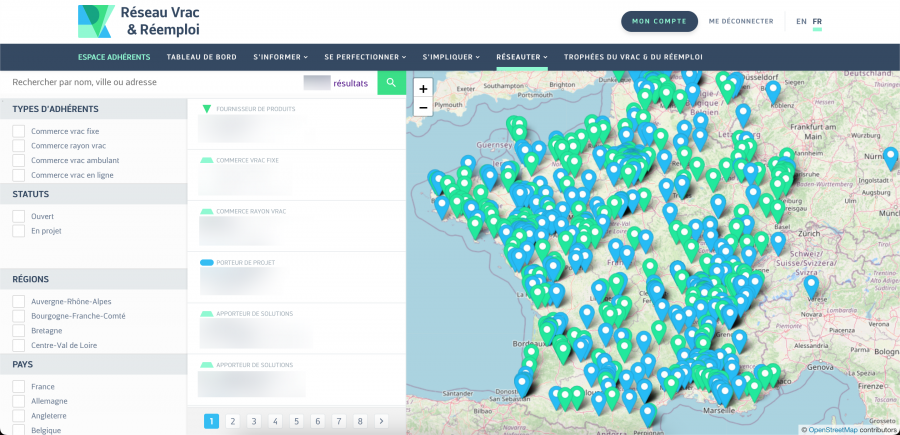Click the search by name or city field

150,83
